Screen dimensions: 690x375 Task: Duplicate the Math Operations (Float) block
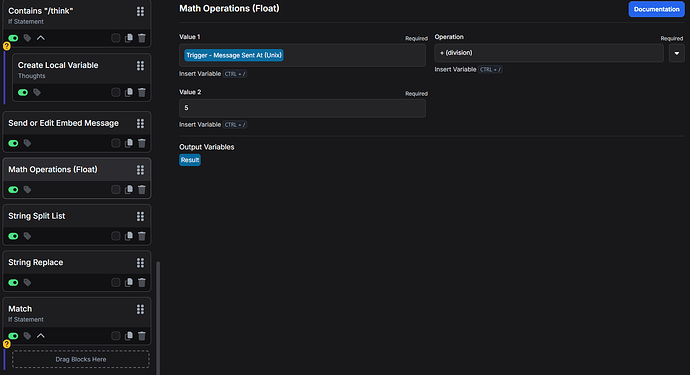click(x=129, y=190)
